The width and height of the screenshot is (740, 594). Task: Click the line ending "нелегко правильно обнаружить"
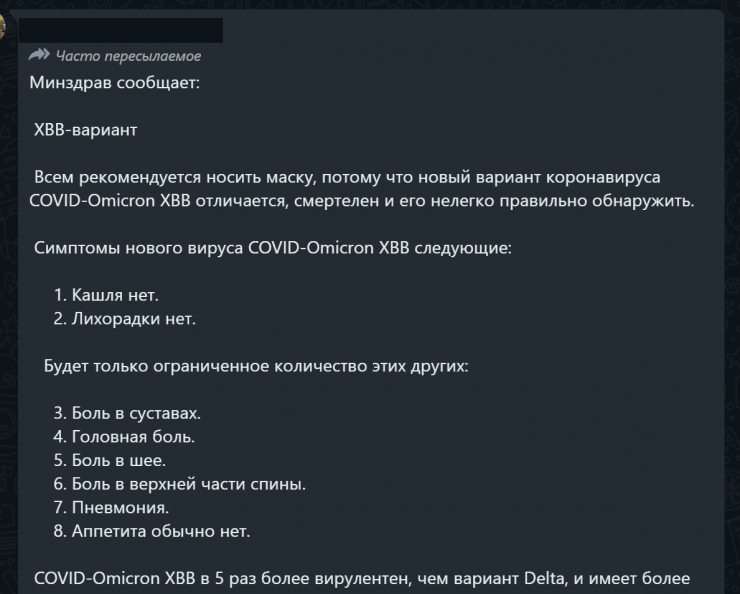(x=362, y=200)
